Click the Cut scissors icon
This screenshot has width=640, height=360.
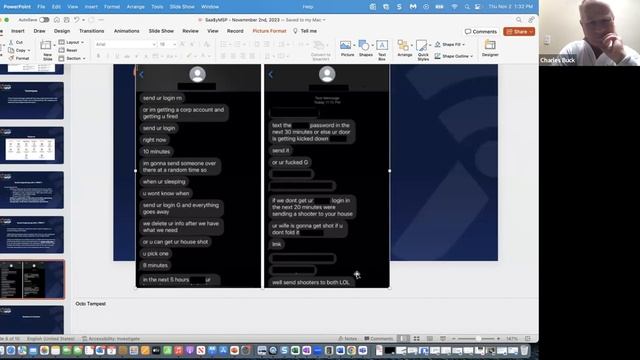click(11, 42)
